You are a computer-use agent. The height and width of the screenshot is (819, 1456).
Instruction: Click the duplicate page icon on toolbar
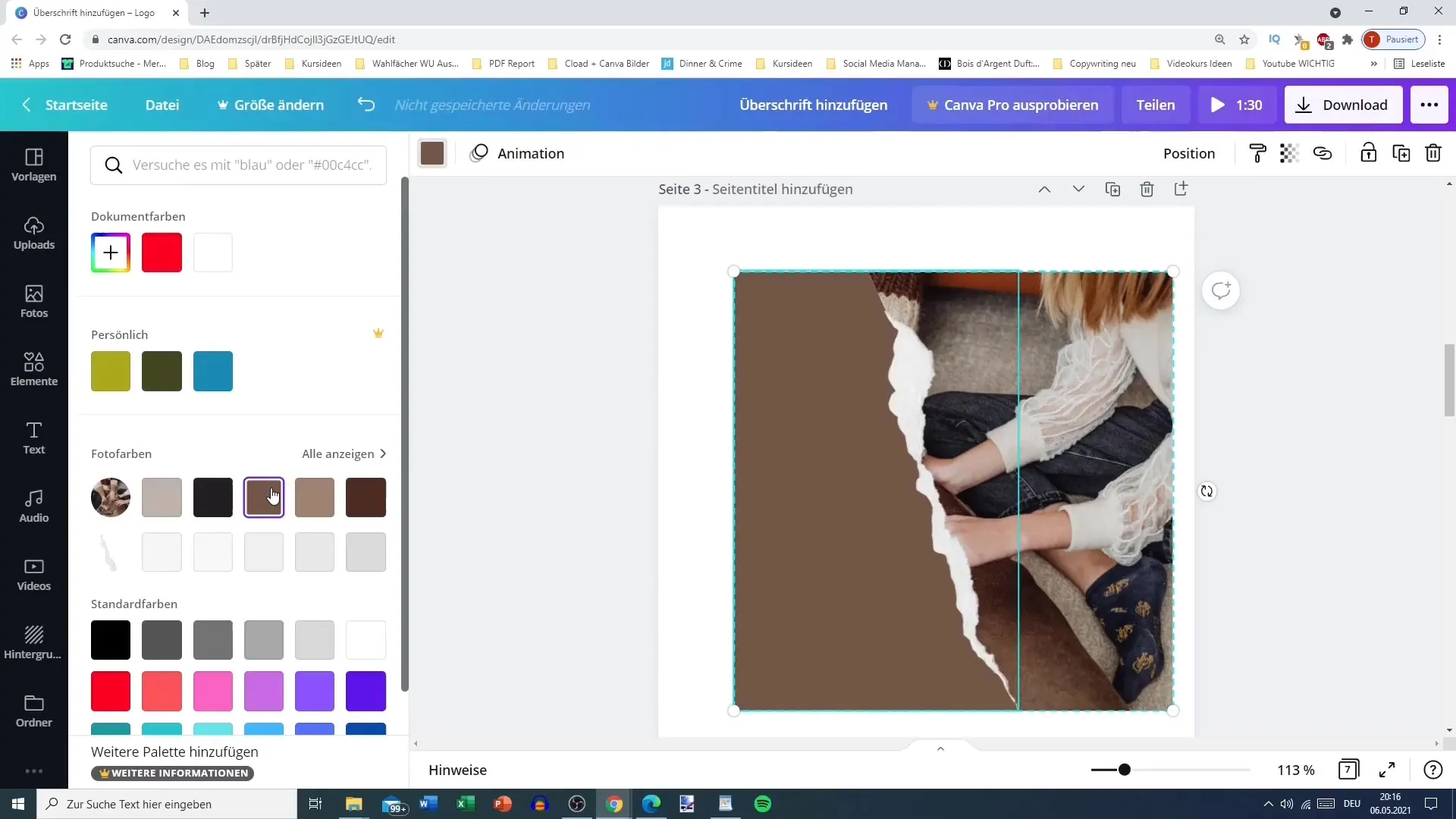click(1112, 189)
